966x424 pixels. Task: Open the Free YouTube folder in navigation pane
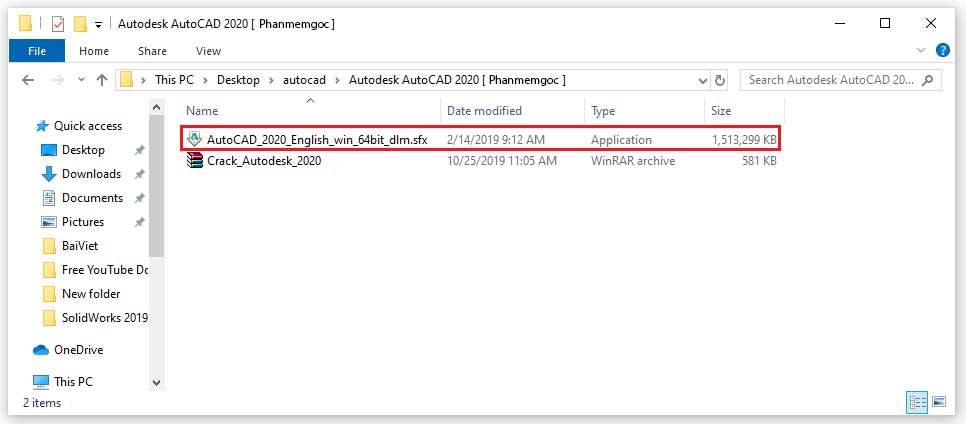pyautogui.click(x=105, y=269)
